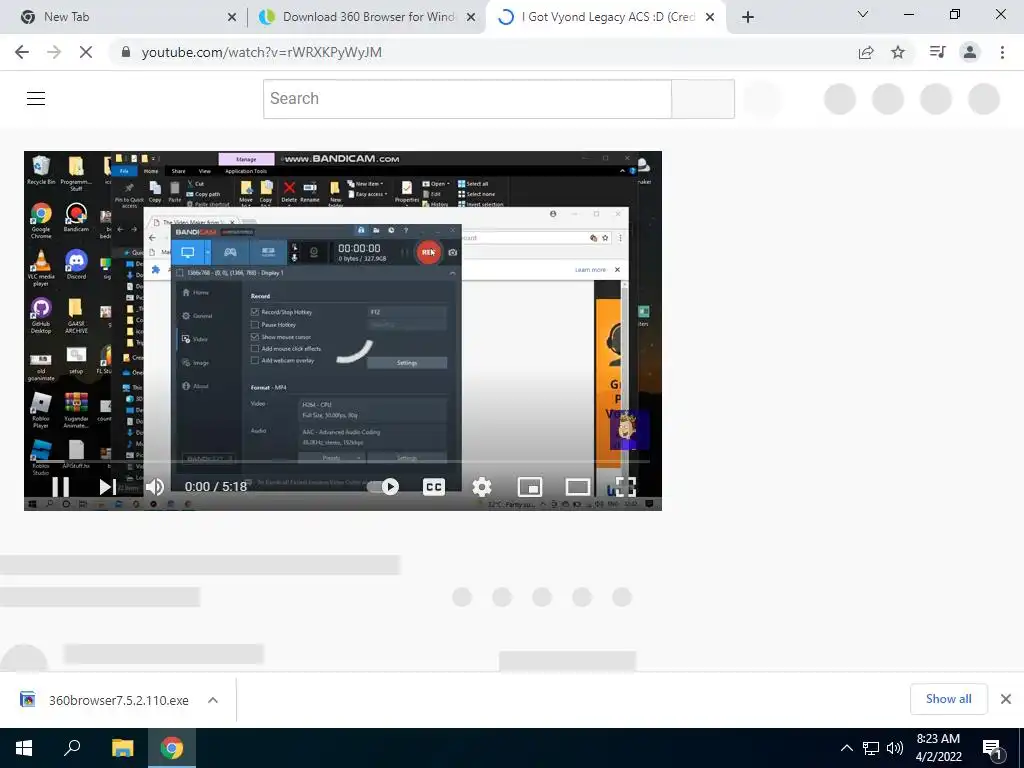Click the search submit button
Screen dimensions: 1024x768
point(703,99)
